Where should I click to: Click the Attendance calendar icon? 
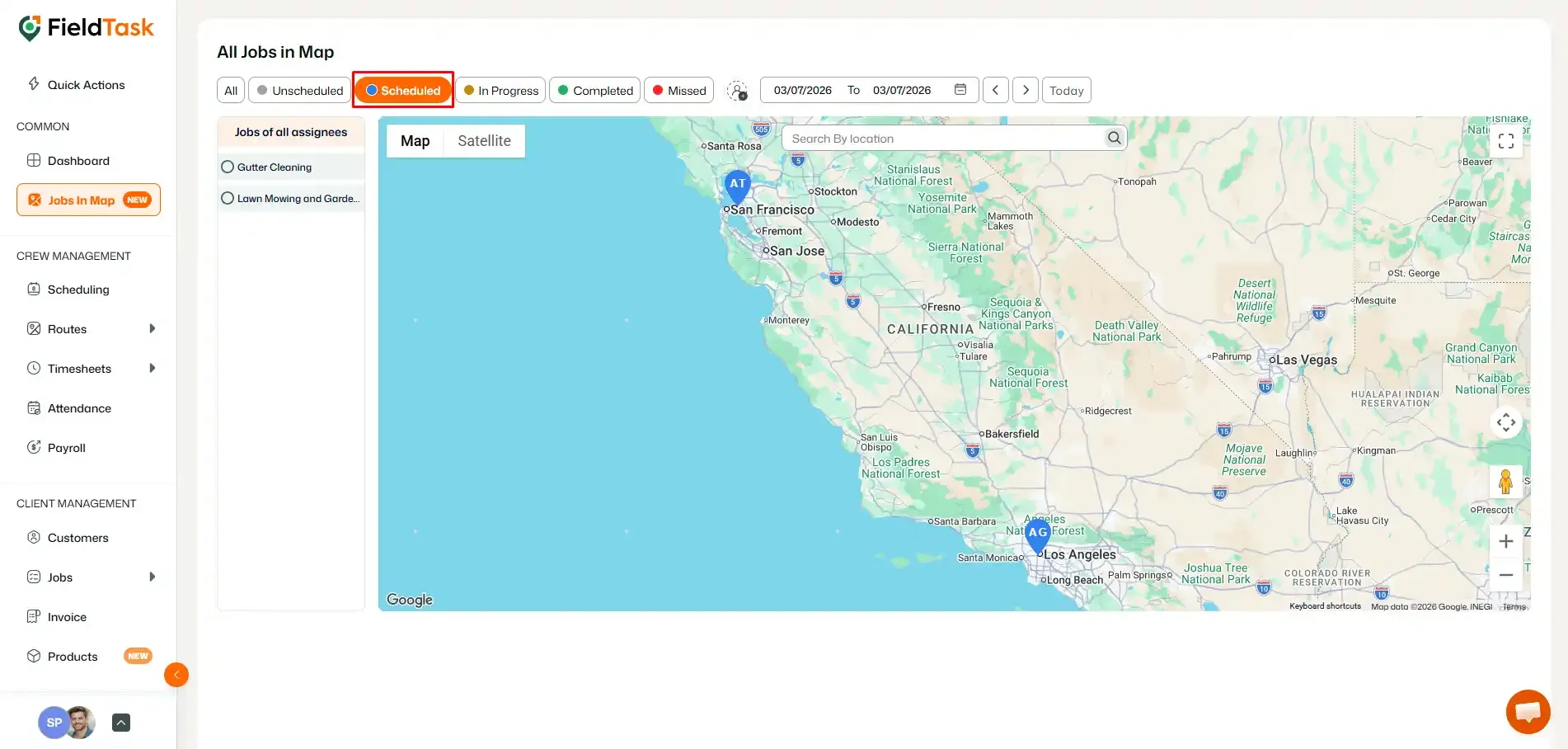click(34, 407)
